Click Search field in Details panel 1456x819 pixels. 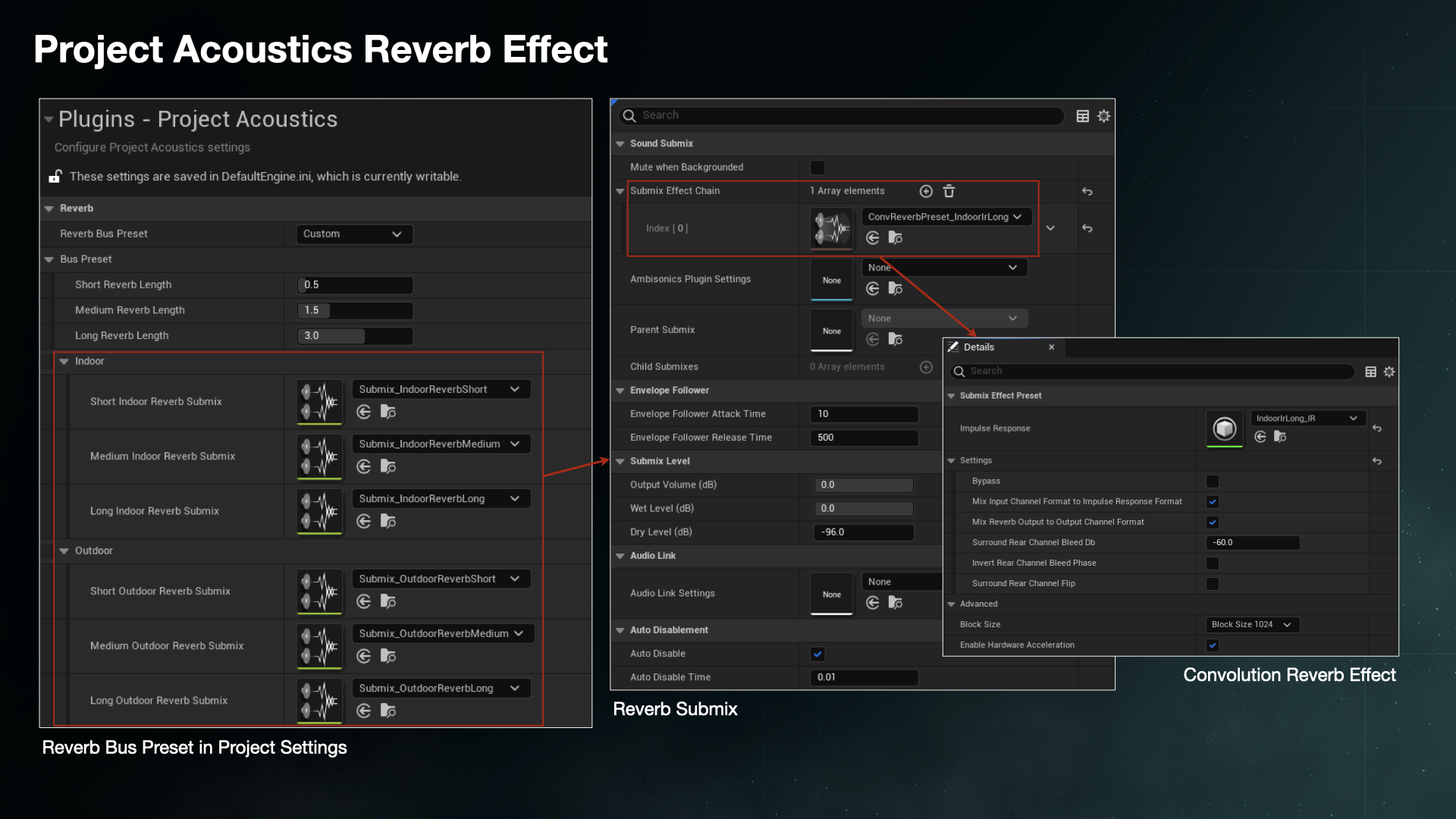coord(1153,372)
